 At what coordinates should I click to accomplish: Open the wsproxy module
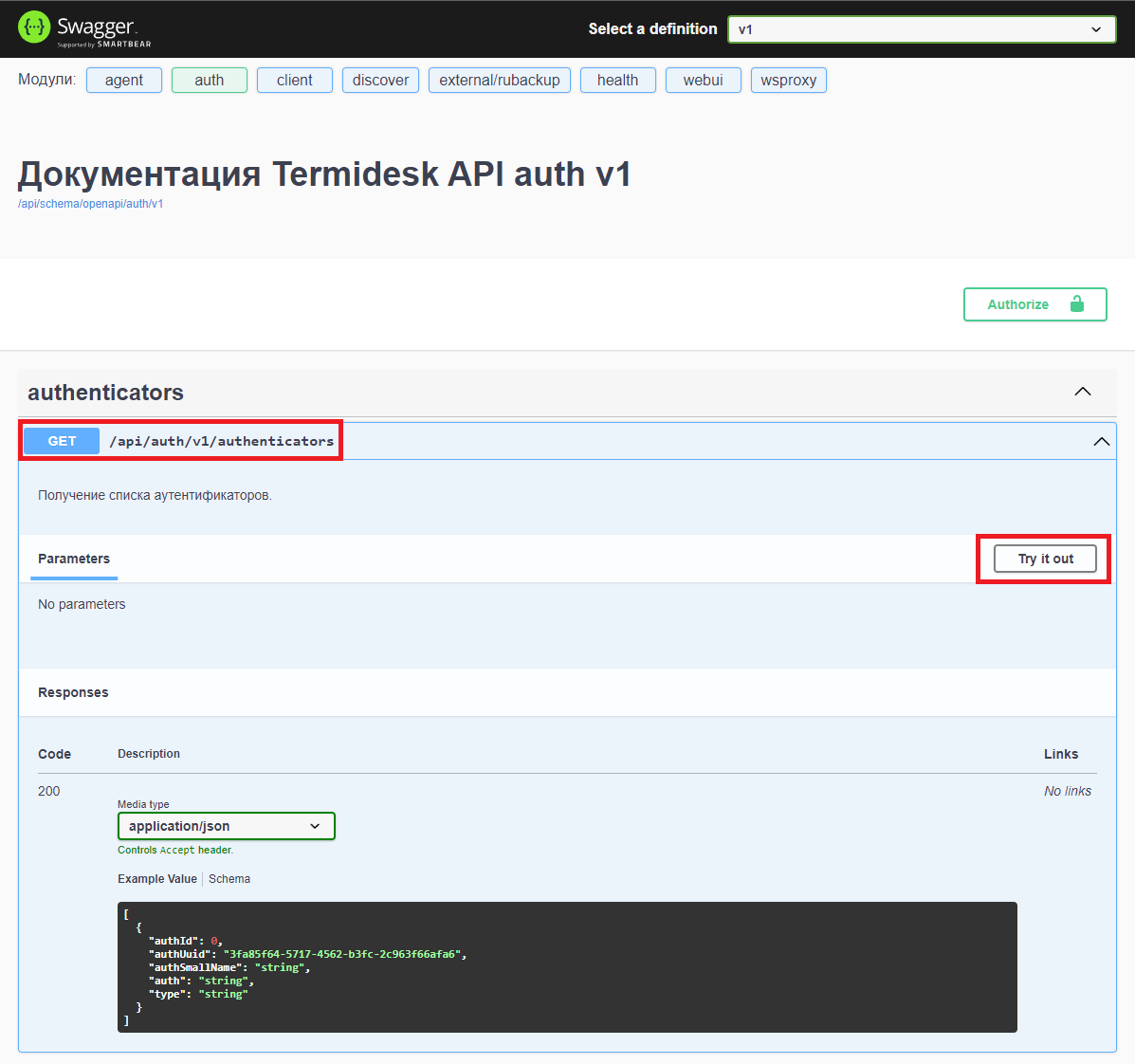point(788,81)
